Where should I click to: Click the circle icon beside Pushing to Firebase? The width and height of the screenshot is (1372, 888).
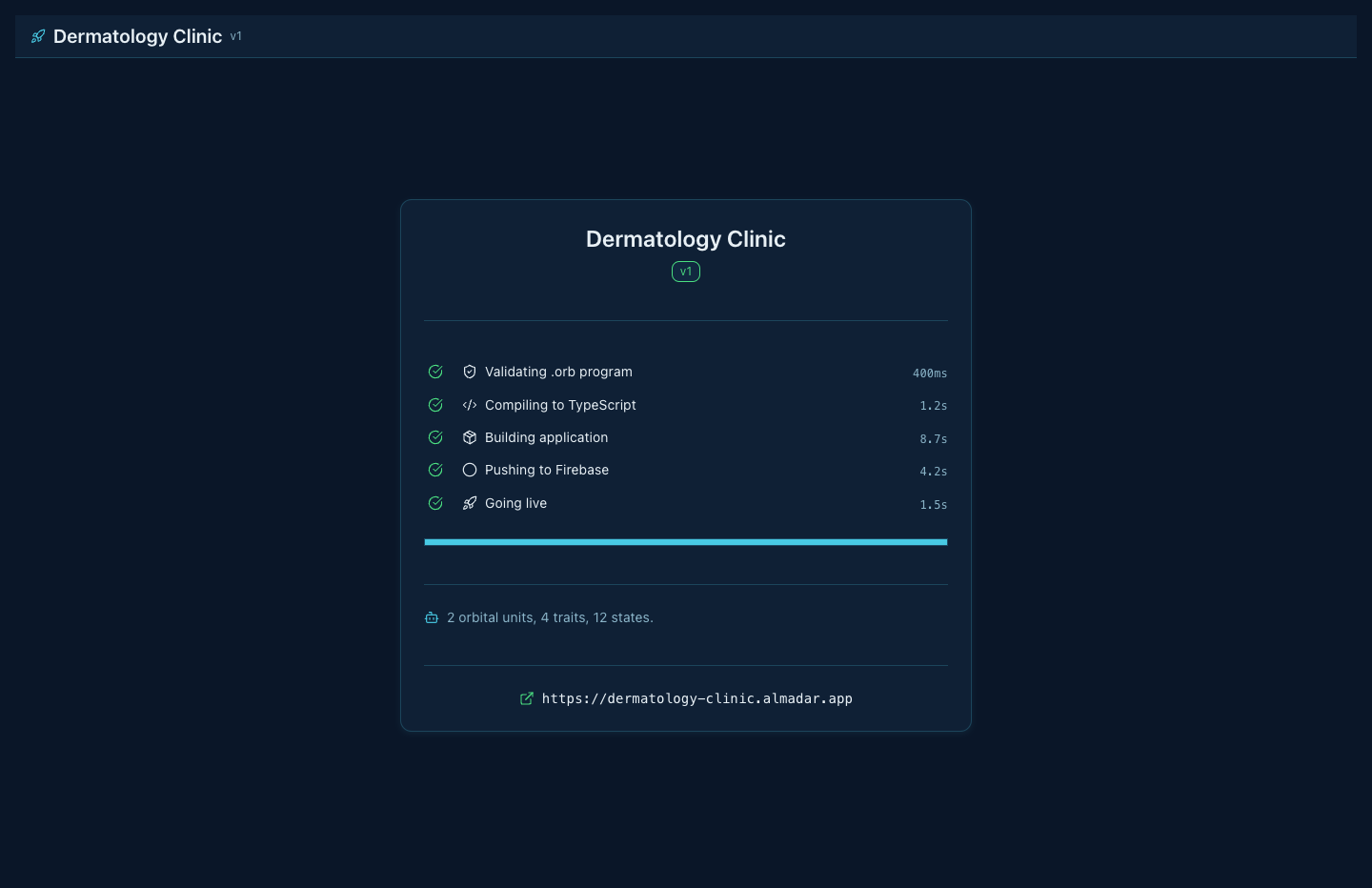click(470, 470)
